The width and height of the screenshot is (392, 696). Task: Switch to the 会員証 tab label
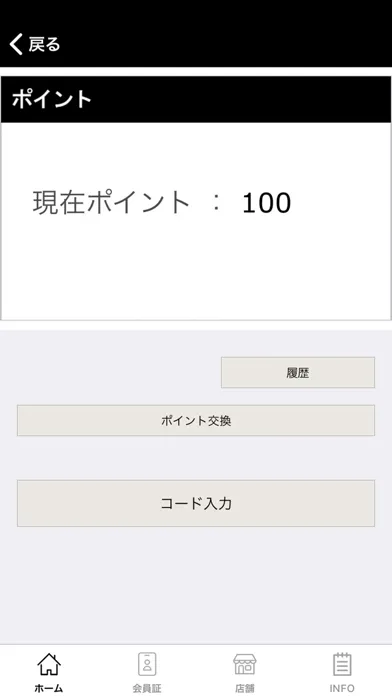pos(147,688)
